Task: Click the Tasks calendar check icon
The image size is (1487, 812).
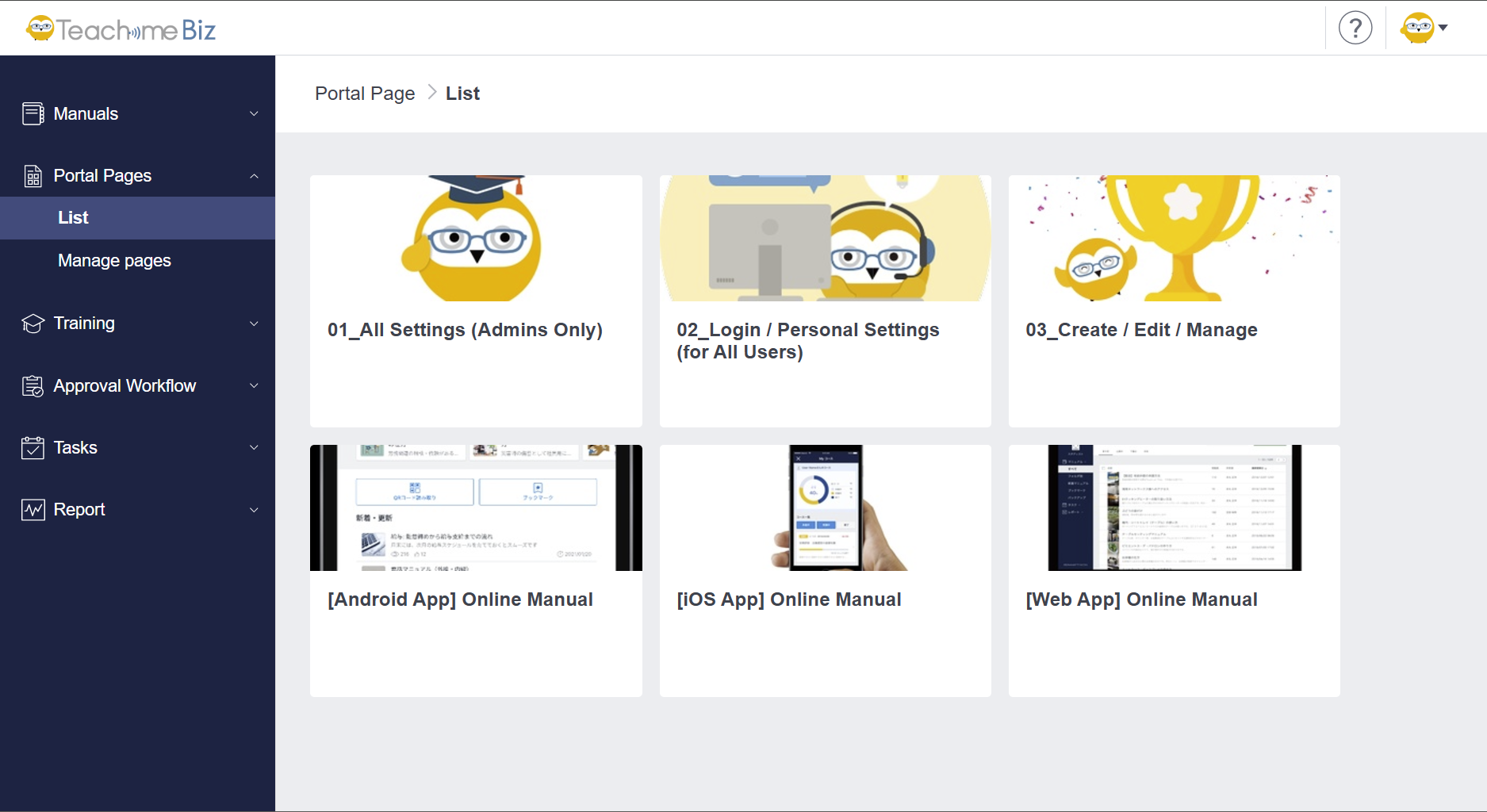Action: coord(33,448)
